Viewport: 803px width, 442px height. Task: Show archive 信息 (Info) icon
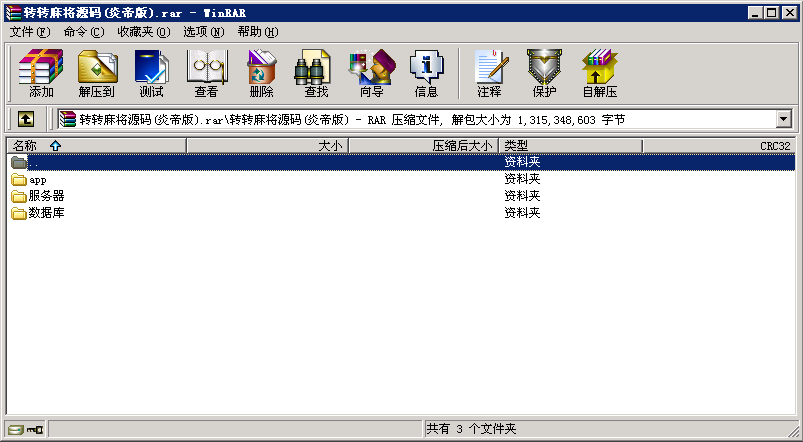426,72
